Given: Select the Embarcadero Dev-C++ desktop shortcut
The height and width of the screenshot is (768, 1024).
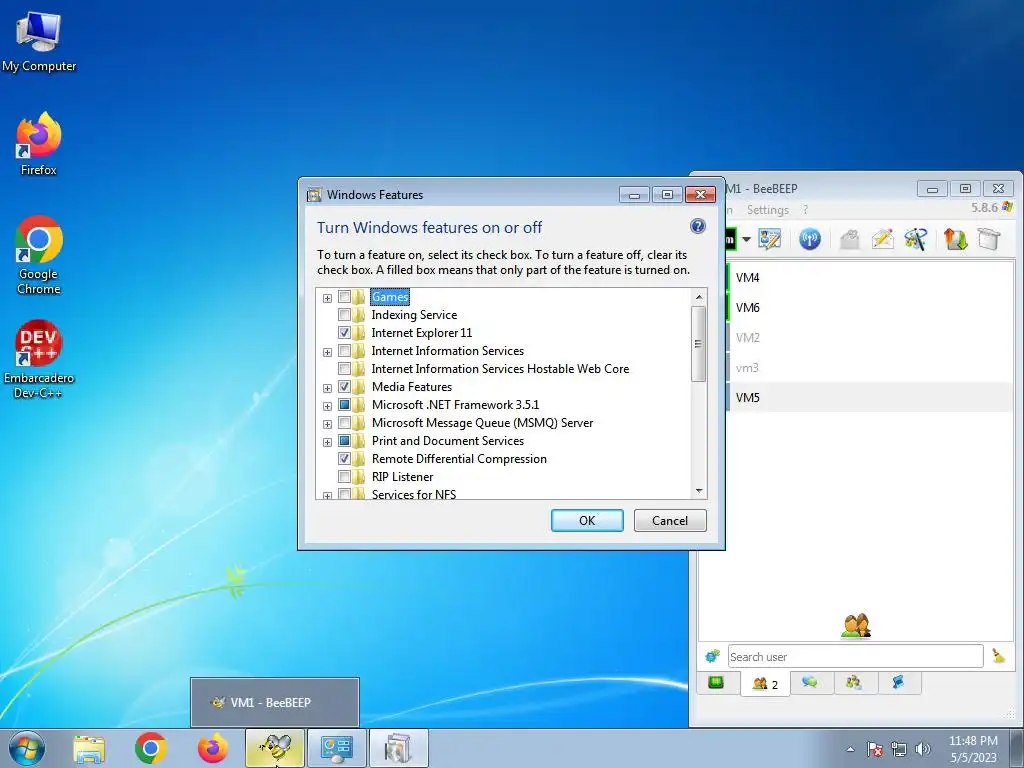Looking at the screenshot, I should pyautogui.click(x=39, y=359).
